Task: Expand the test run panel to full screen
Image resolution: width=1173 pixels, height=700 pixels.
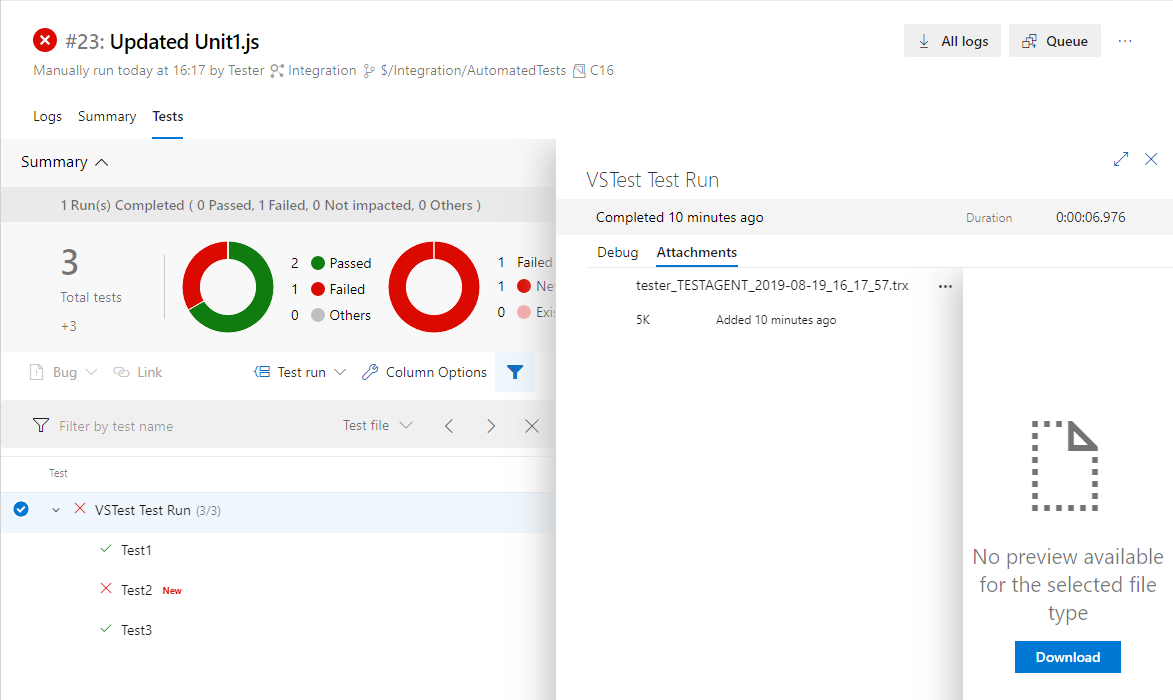Action: pyautogui.click(x=1120, y=159)
